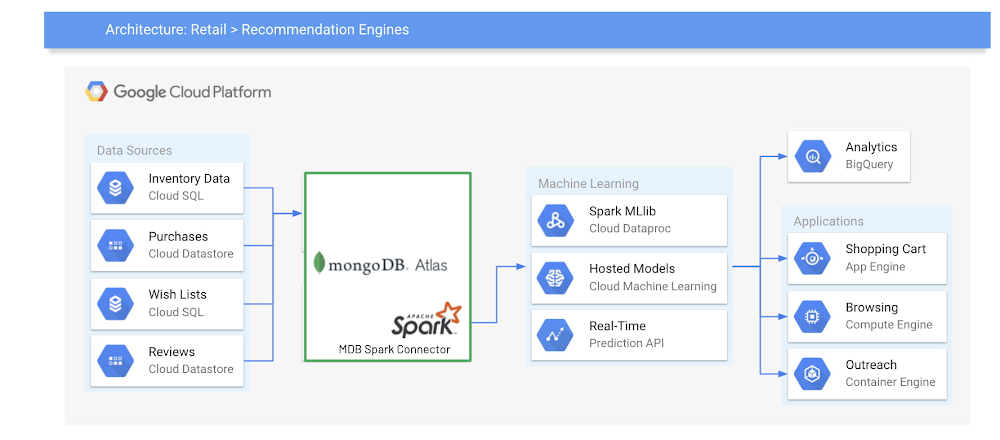This screenshot has height=440, width=1000.
Task: Select the "Real-Time" title
Action: 616,326
